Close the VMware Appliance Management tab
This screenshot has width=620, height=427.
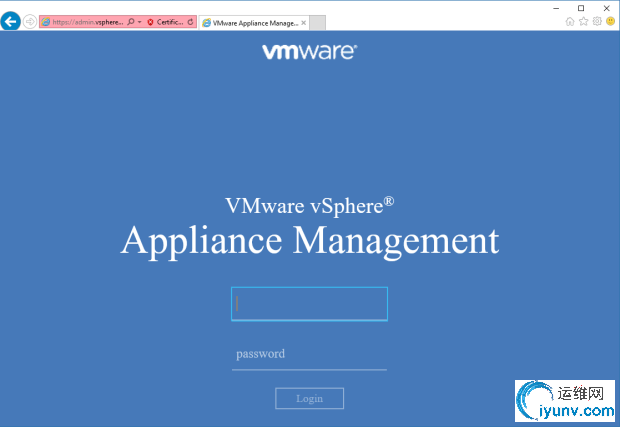click(x=303, y=23)
